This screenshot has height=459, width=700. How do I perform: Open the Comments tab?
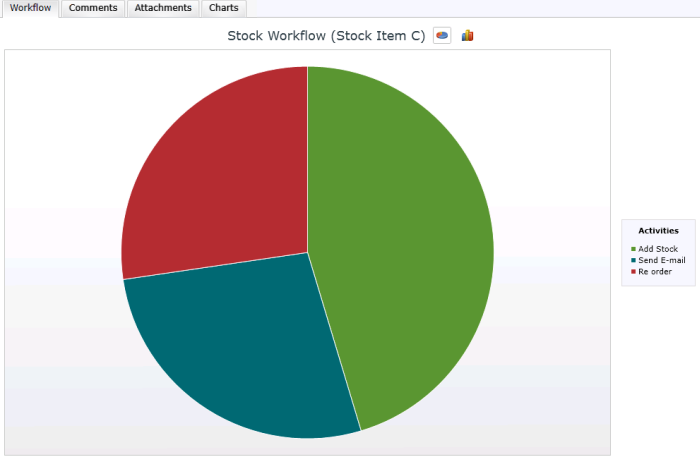[x=93, y=8]
